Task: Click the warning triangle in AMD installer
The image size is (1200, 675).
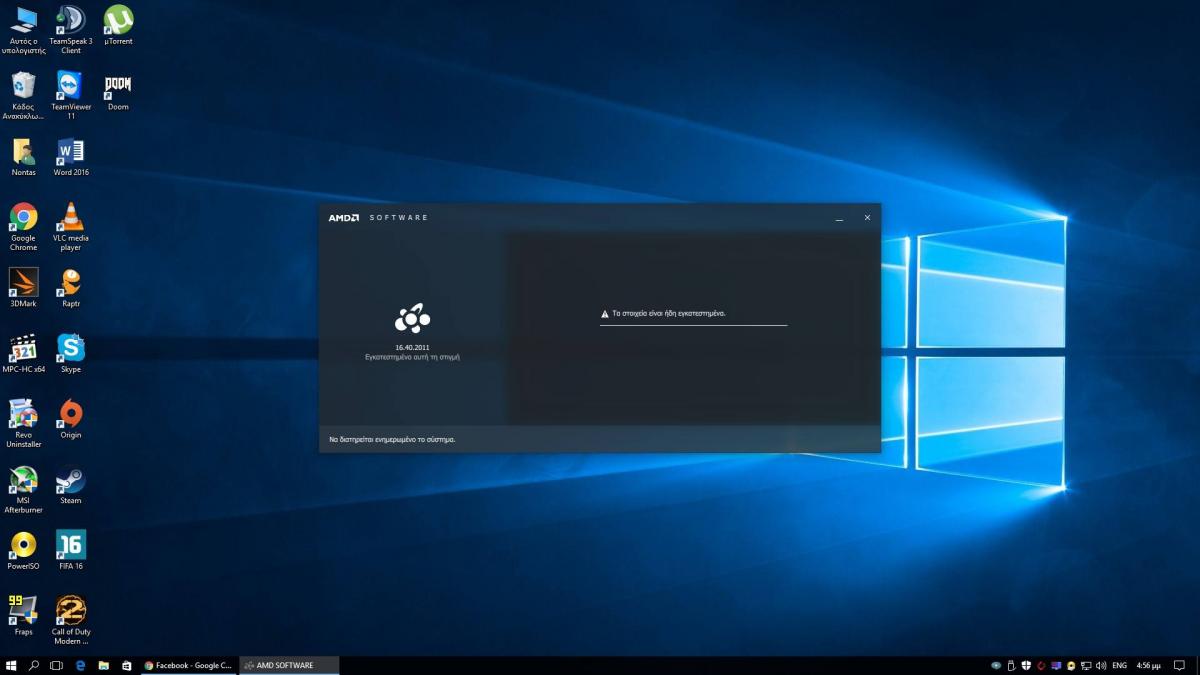Action: (x=604, y=314)
